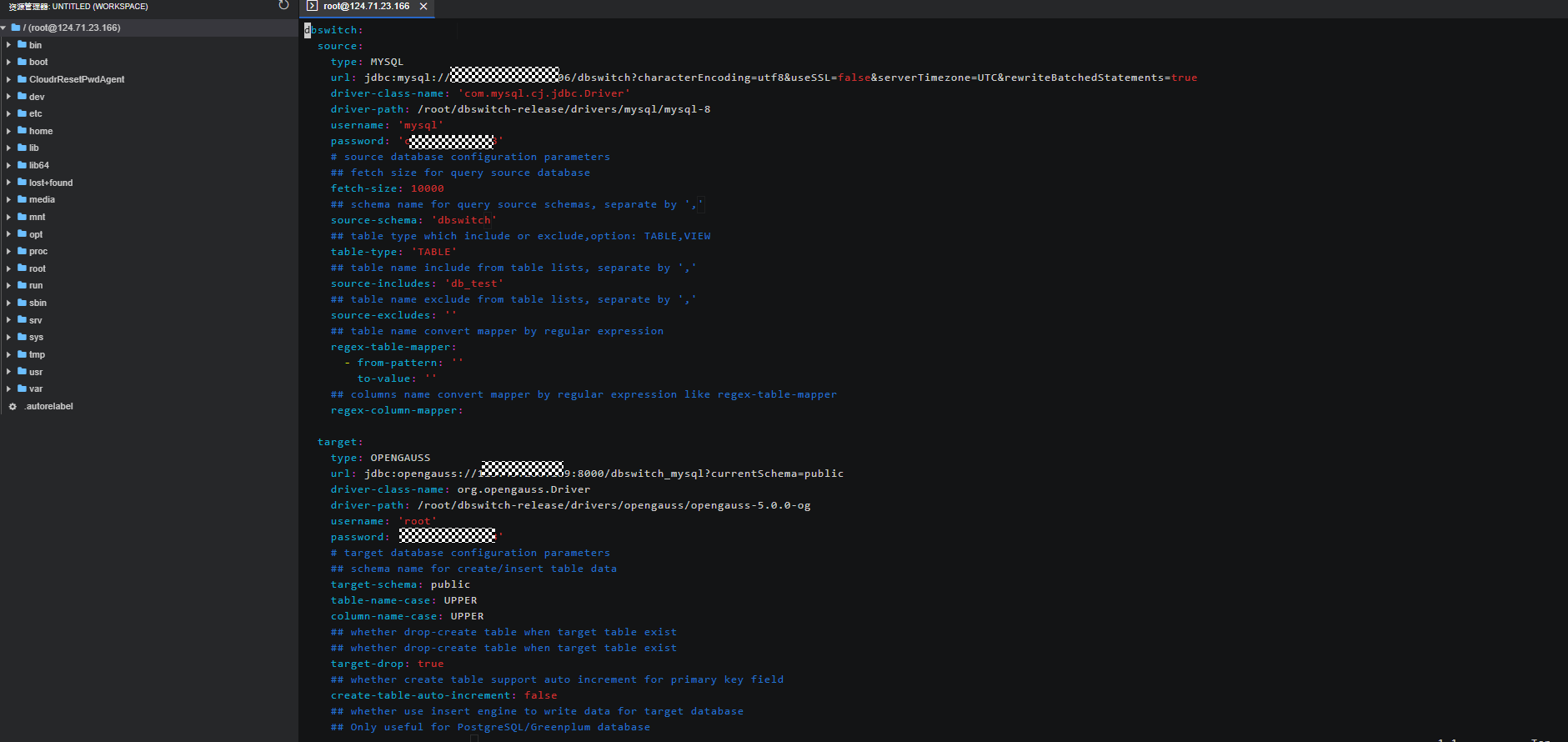Click the 'fetch-size: 10000' line
Screen dimensions: 1568x742
[387, 188]
